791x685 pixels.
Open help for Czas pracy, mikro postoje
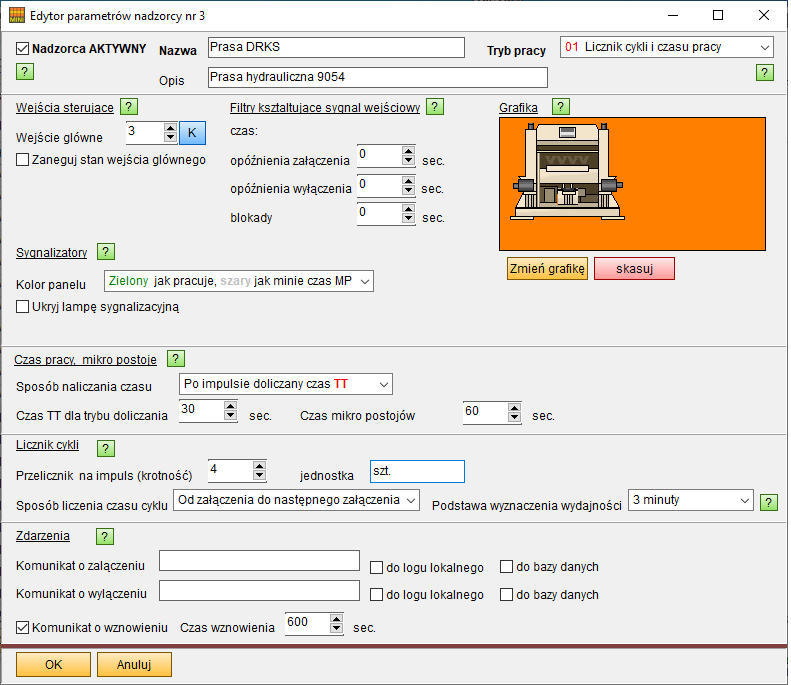click(176, 359)
